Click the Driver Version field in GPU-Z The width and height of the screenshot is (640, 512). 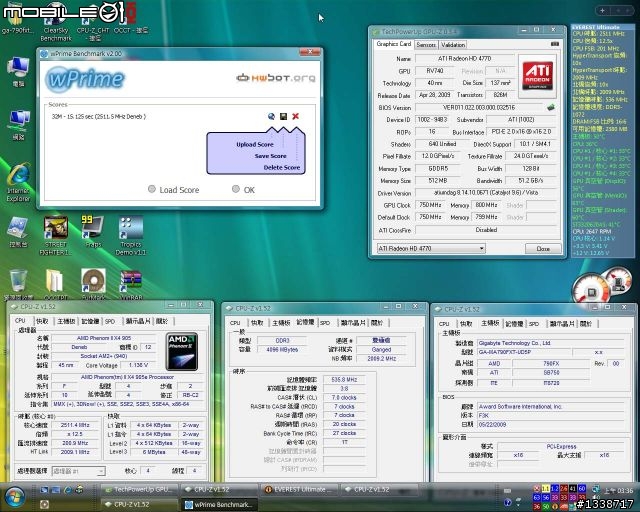486,192
